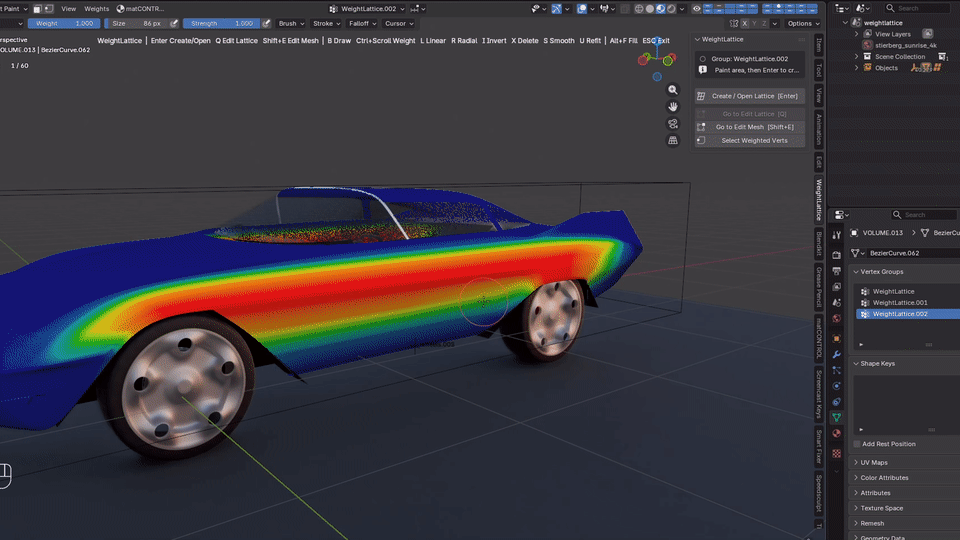Click Go to Edit Lattice button
Image resolution: width=960 pixels, height=540 pixels.
750,114
